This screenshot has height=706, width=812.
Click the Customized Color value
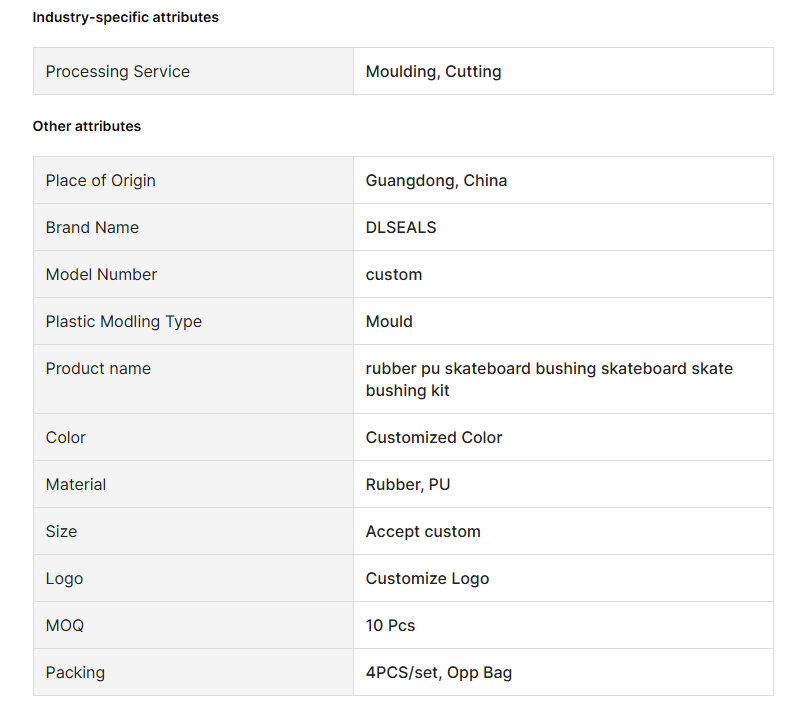tap(433, 437)
